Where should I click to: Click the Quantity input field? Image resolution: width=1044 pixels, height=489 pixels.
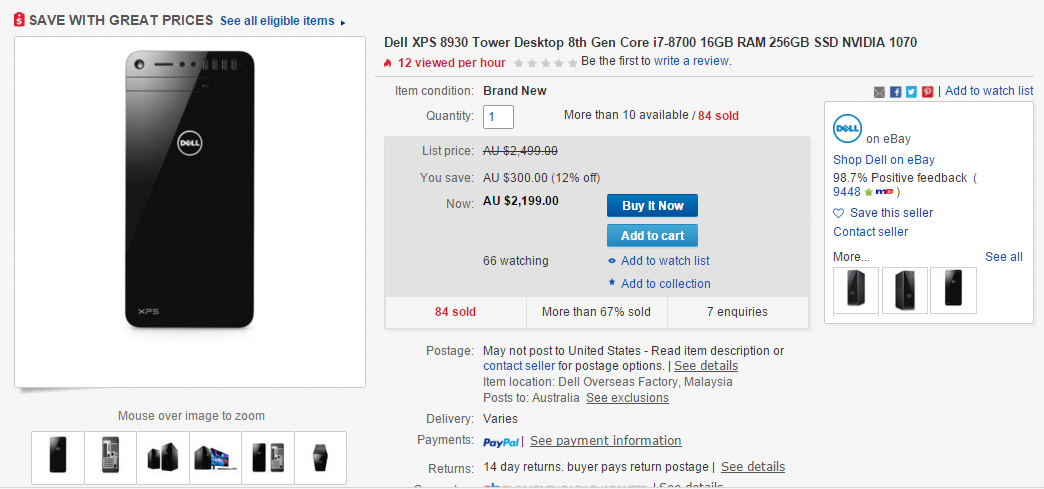(499, 117)
